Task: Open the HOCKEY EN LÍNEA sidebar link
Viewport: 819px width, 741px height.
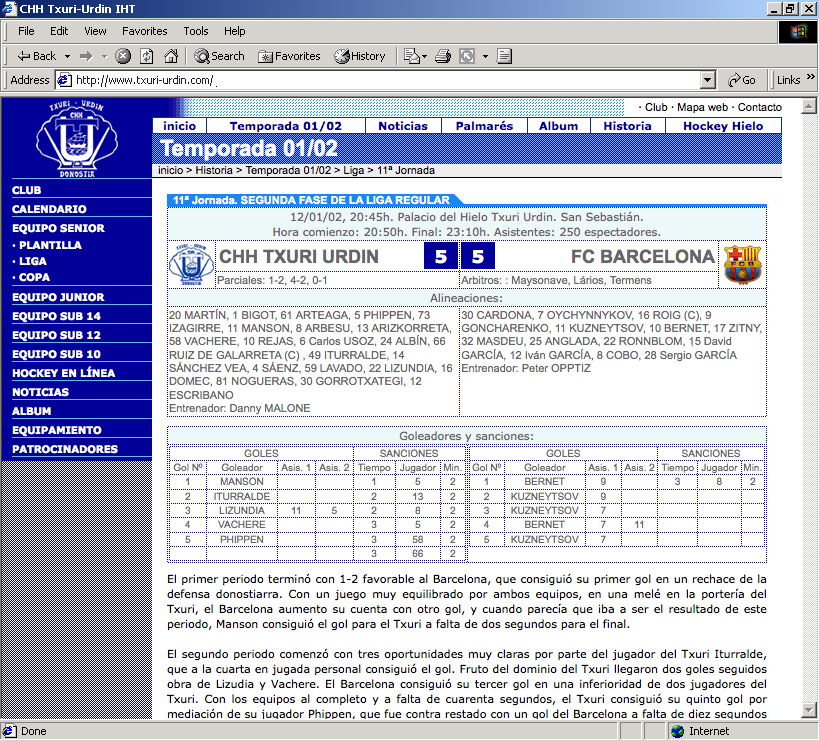Action: pyautogui.click(x=63, y=373)
